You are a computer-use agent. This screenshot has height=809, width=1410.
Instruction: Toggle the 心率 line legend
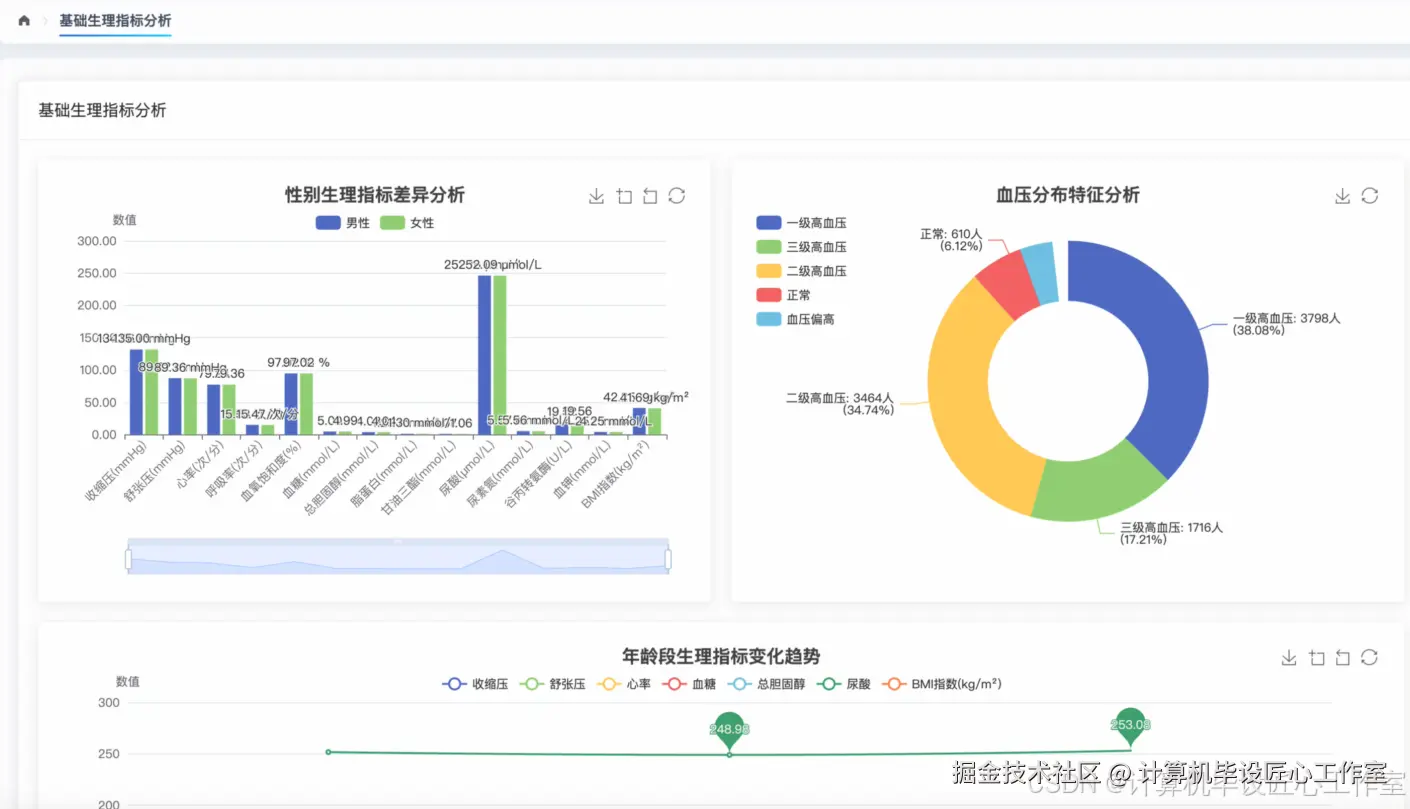[624, 684]
